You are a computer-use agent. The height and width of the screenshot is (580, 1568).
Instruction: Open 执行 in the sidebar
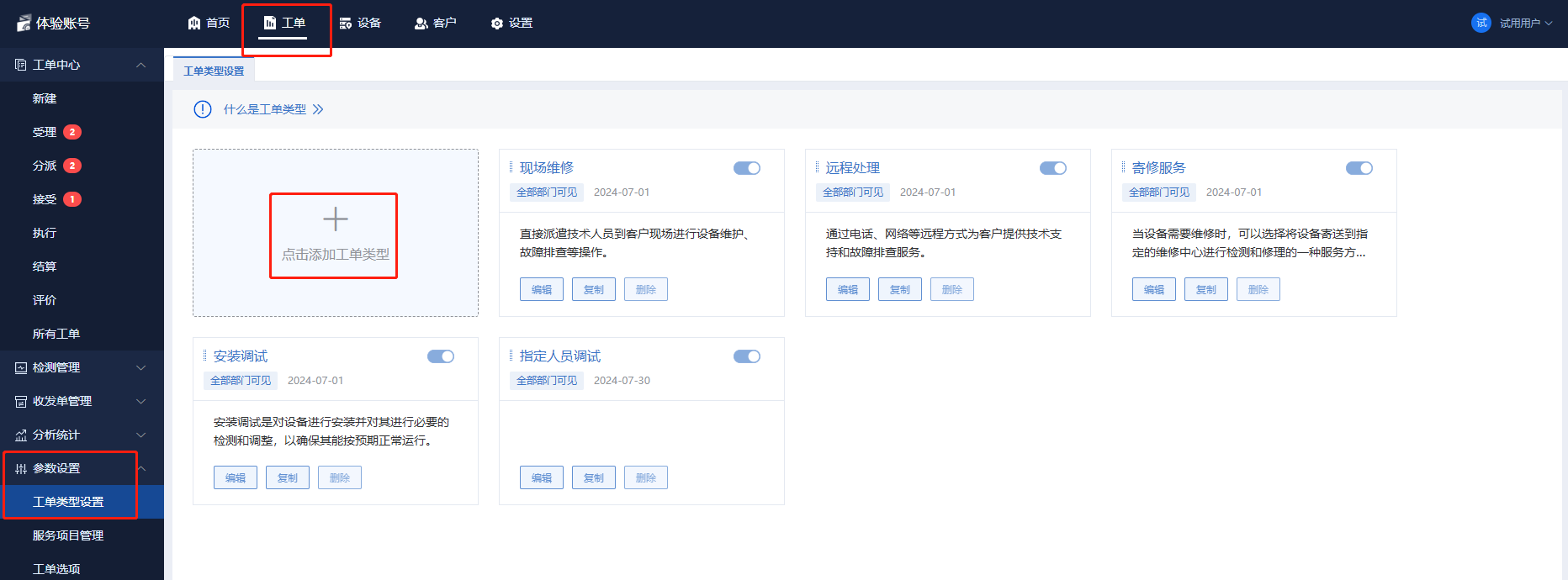point(45,233)
